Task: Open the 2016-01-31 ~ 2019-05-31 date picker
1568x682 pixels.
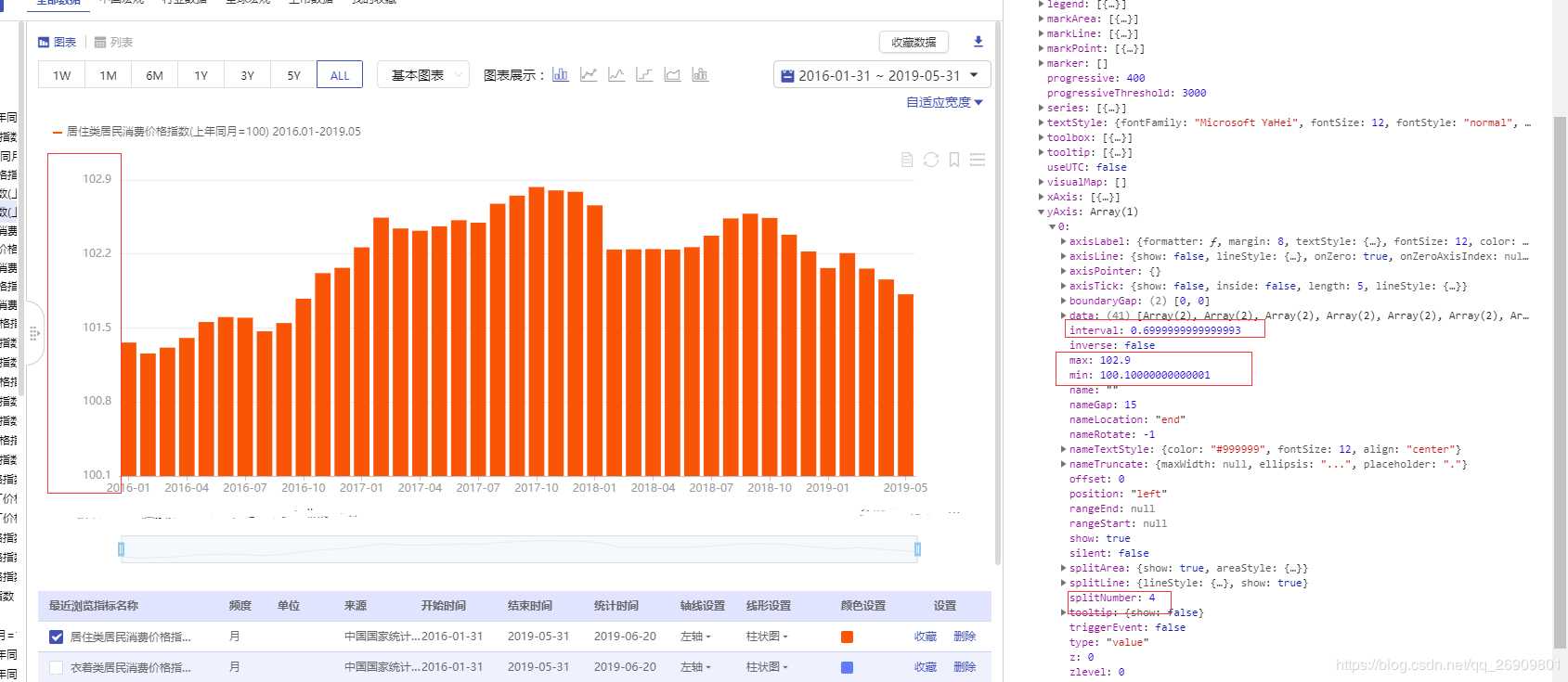Action: coord(881,75)
